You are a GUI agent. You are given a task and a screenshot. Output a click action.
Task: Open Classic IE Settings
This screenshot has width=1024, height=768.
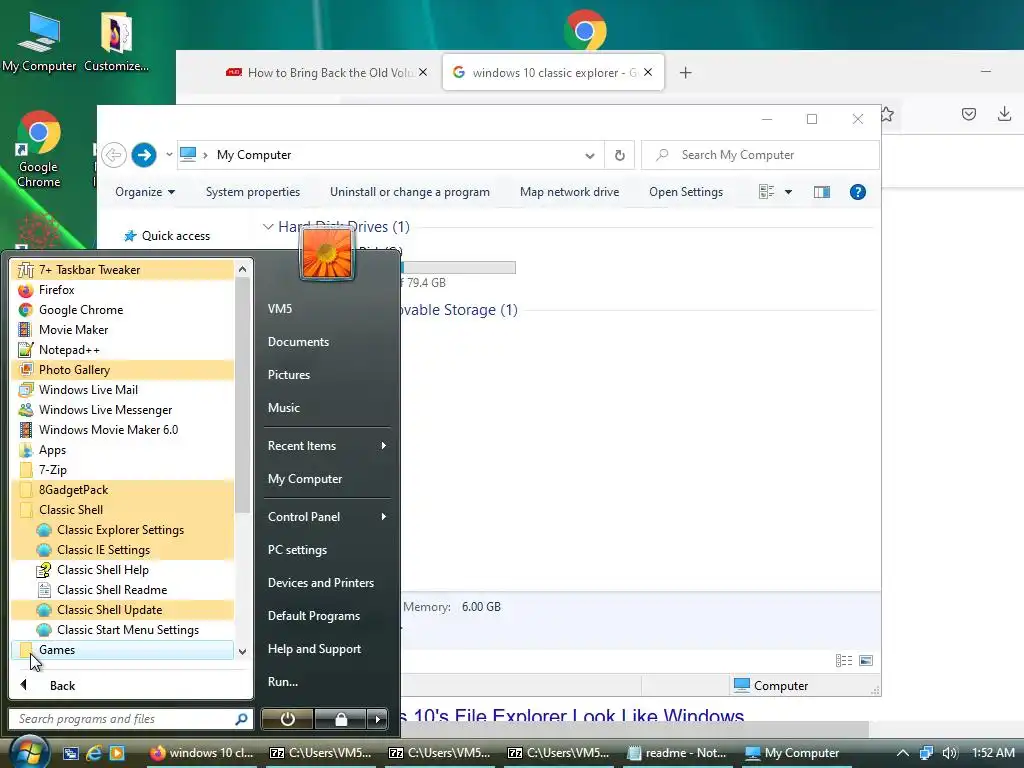pos(122,550)
